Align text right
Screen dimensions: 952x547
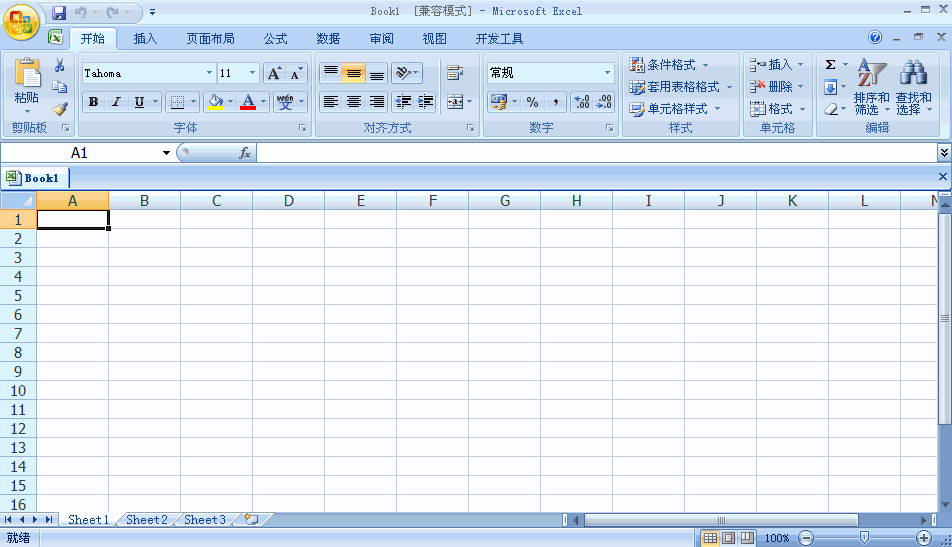376,102
